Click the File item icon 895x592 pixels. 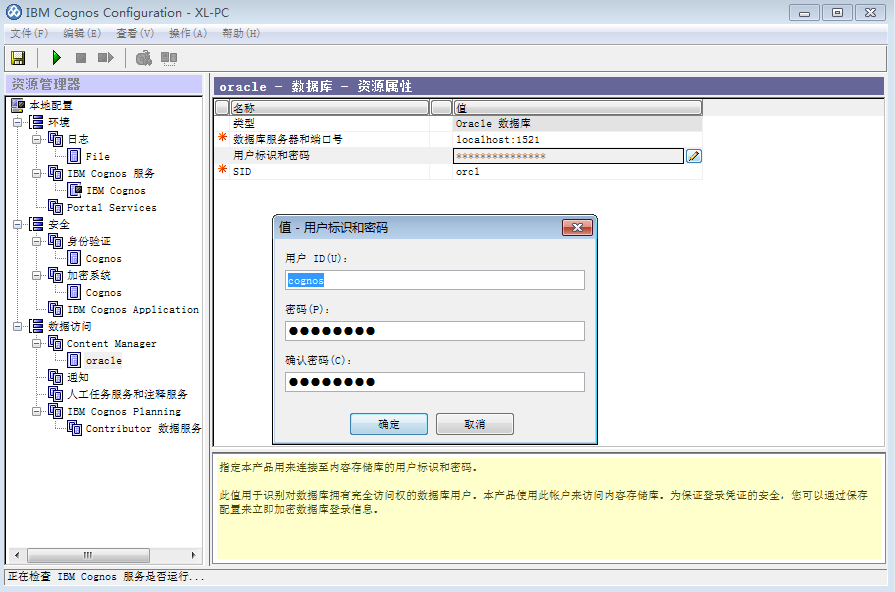[x=74, y=156]
